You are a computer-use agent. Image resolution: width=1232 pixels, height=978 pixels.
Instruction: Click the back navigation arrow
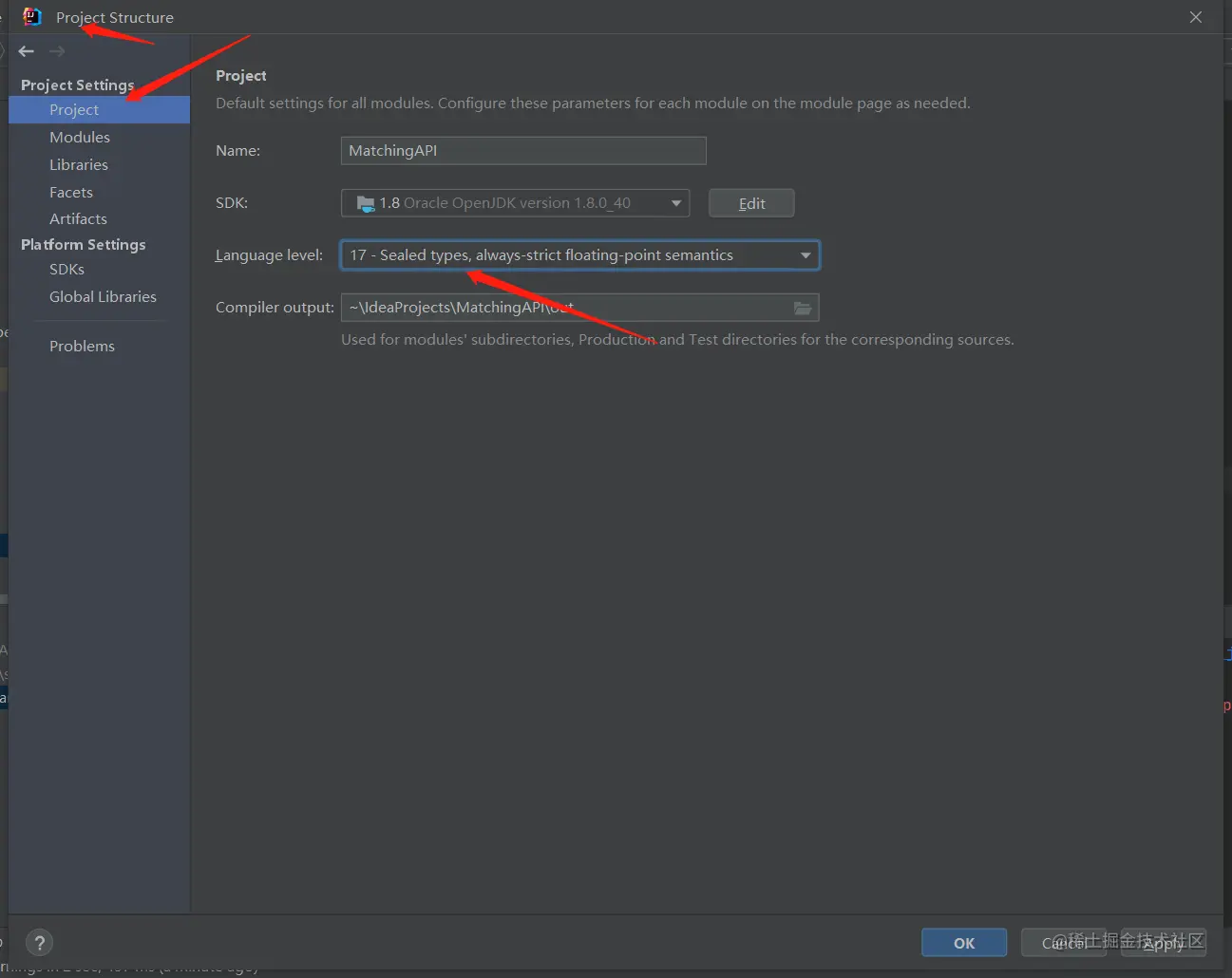click(x=26, y=51)
